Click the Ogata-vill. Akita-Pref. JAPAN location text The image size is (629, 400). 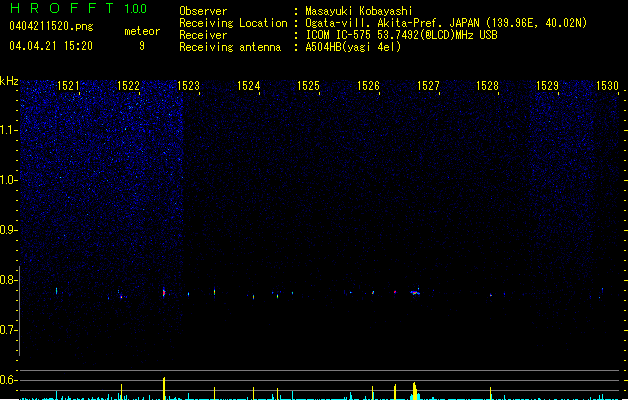446,23
